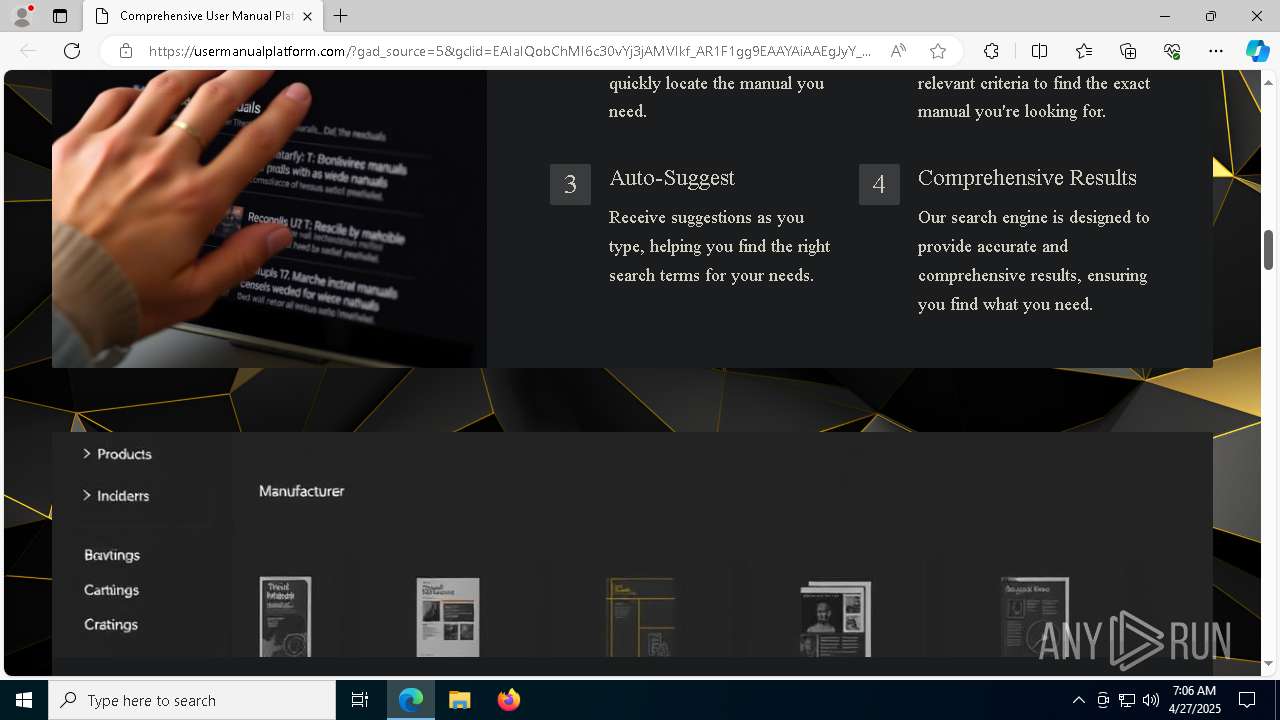Open the gold-lined manual thumbnail
This screenshot has width=1280, height=720.
coord(640,617)
